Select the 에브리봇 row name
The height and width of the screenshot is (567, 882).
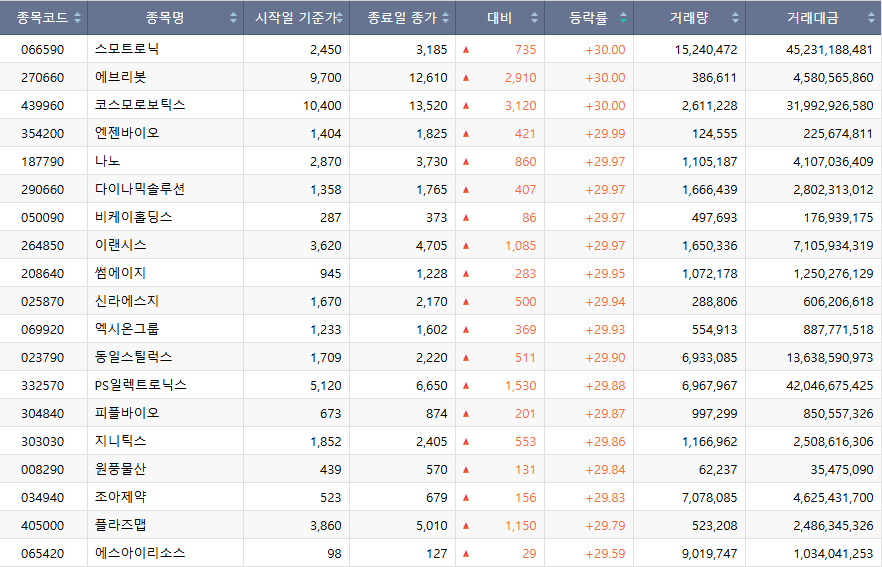coord(120,77)
